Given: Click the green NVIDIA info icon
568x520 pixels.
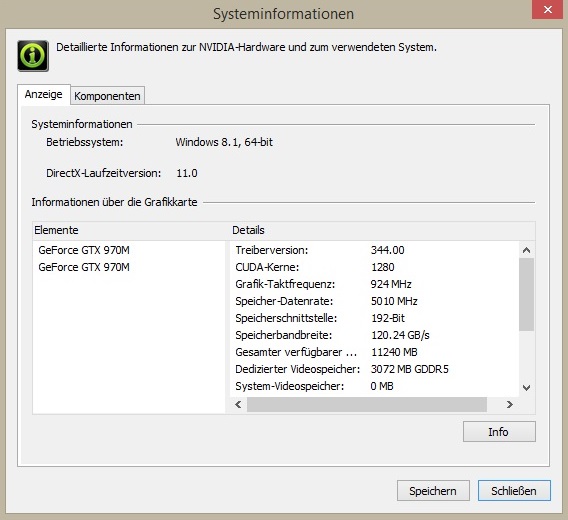Looking at the screenshot, I should coord(33,56).
